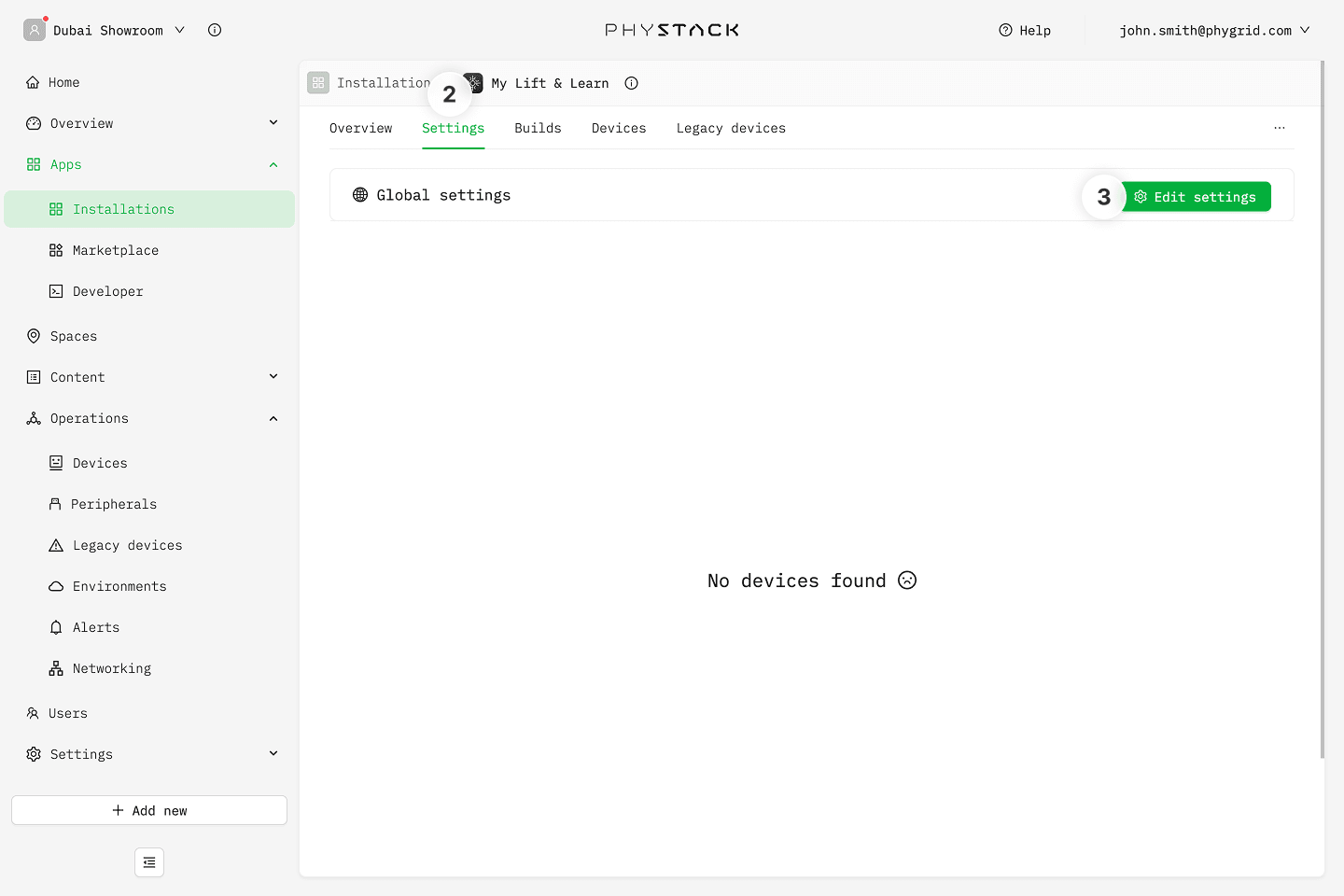Click the Home icon in the sidebar
This screenshot has height=896, width=1344.
pyautogui.click(x=33, y=82)
